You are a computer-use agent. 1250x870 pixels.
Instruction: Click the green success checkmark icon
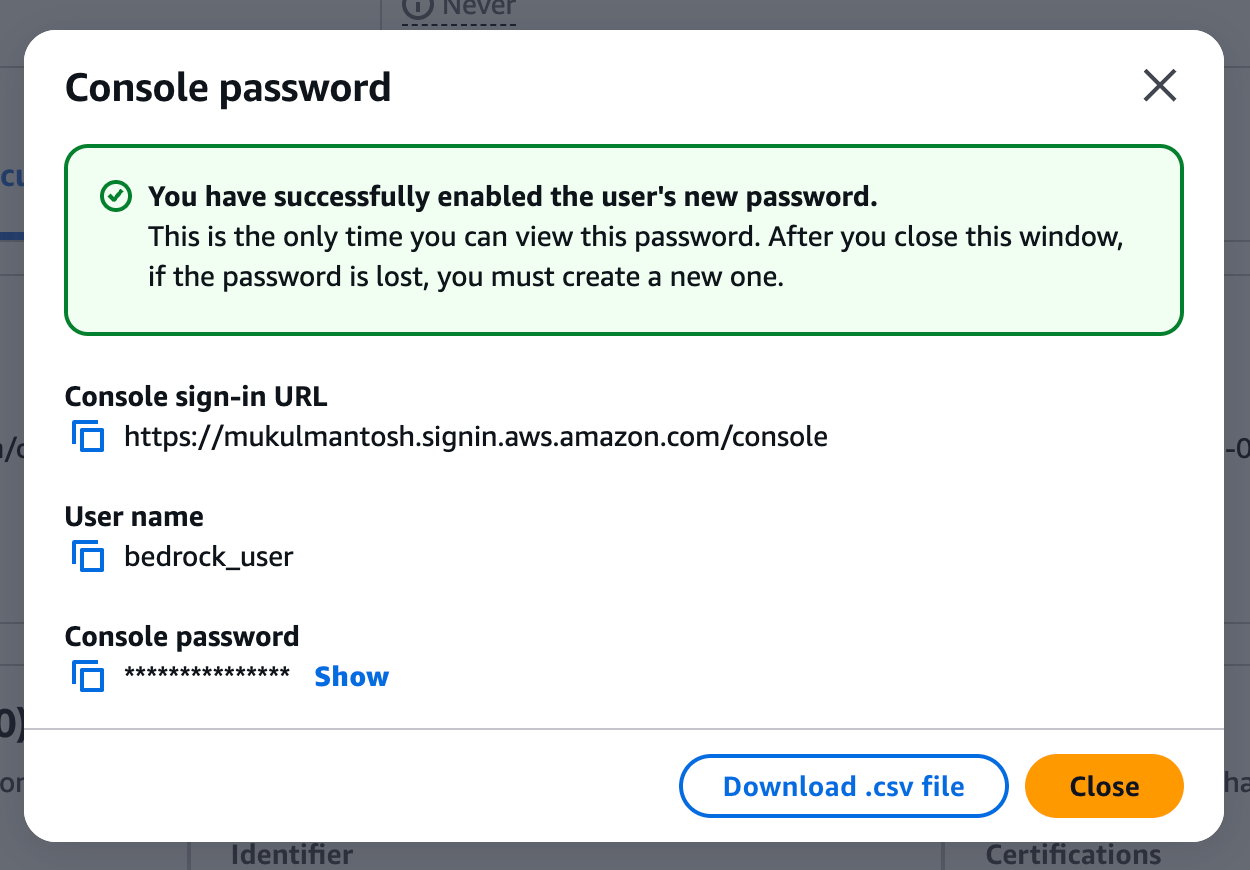pos(116,197)
